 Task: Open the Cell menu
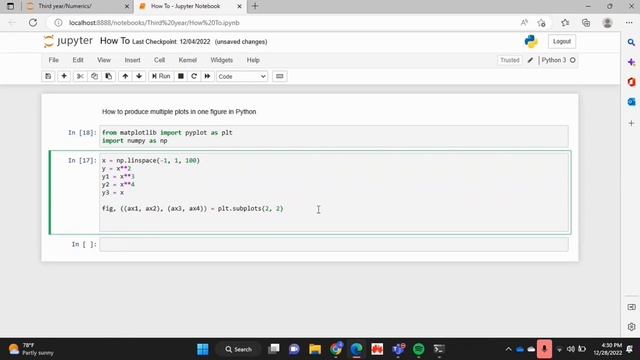tap(160, 60)
